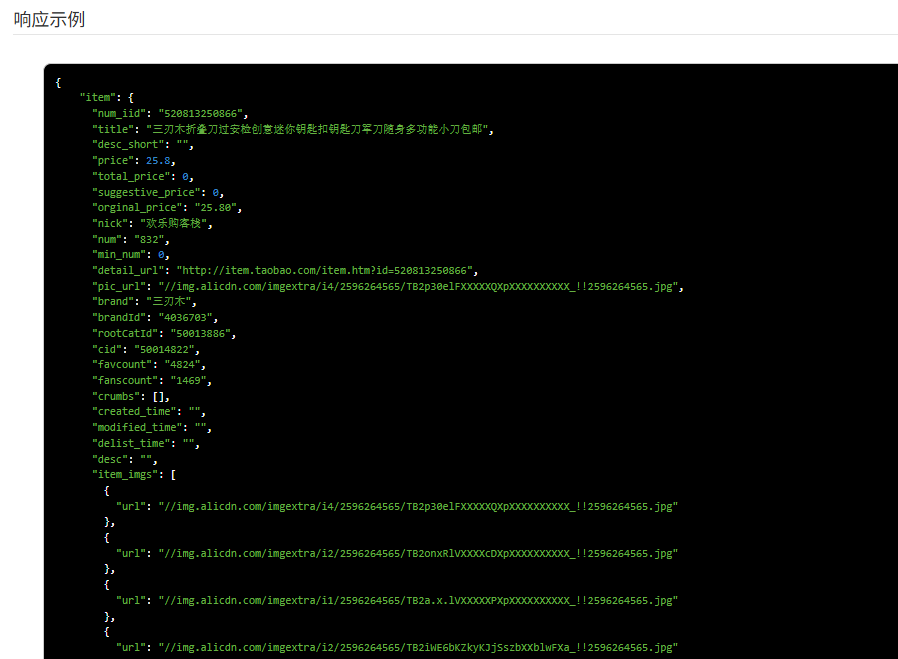Image resolution: width=898 pixels, height=659 pixels.
Task: Click the url containing TB2iWE6bKZkyKJjSszb
Action: 418,648
